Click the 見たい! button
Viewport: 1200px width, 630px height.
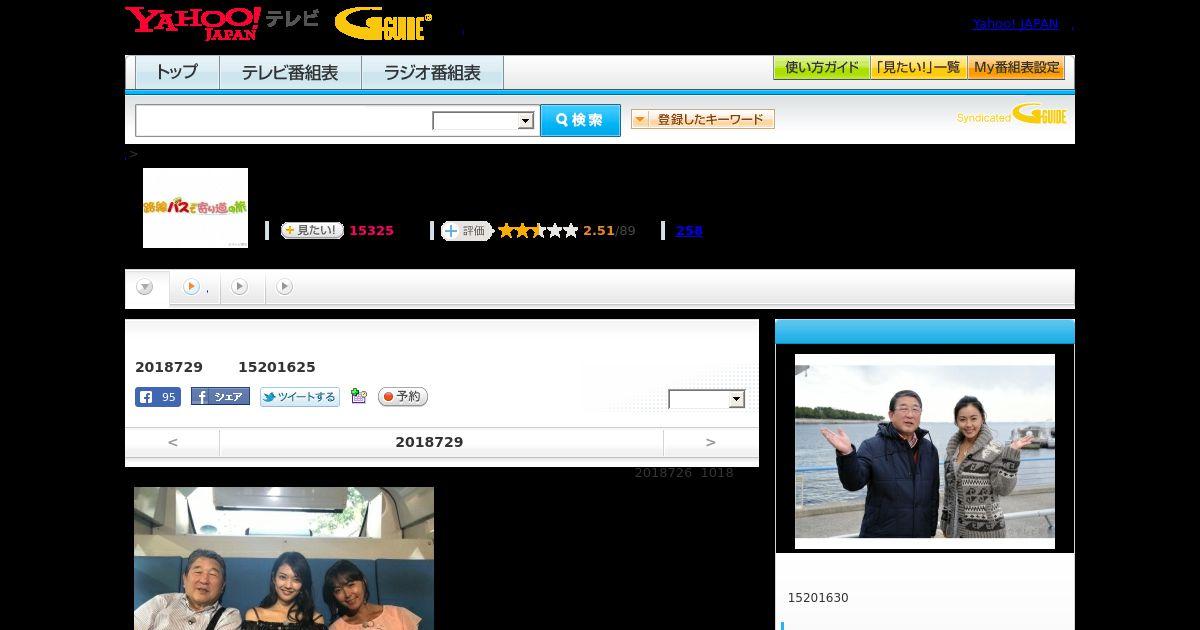[x=312, y=230]
